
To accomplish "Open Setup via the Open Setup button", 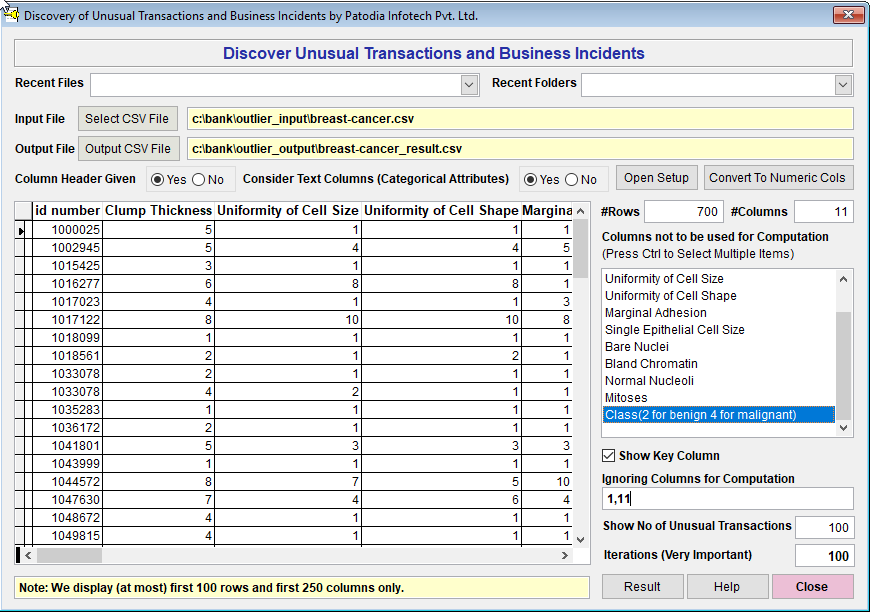I will click(x=656, y=178).
